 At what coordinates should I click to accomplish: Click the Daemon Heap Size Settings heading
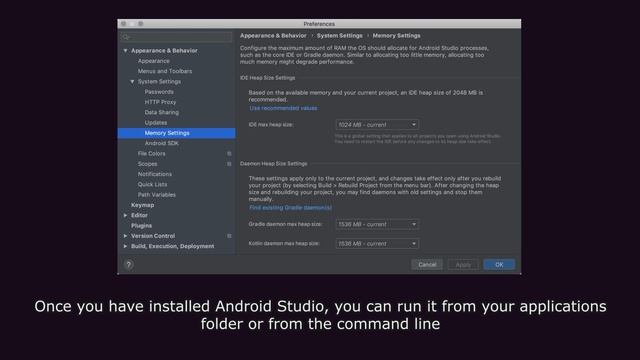click(x=273, y=164)
